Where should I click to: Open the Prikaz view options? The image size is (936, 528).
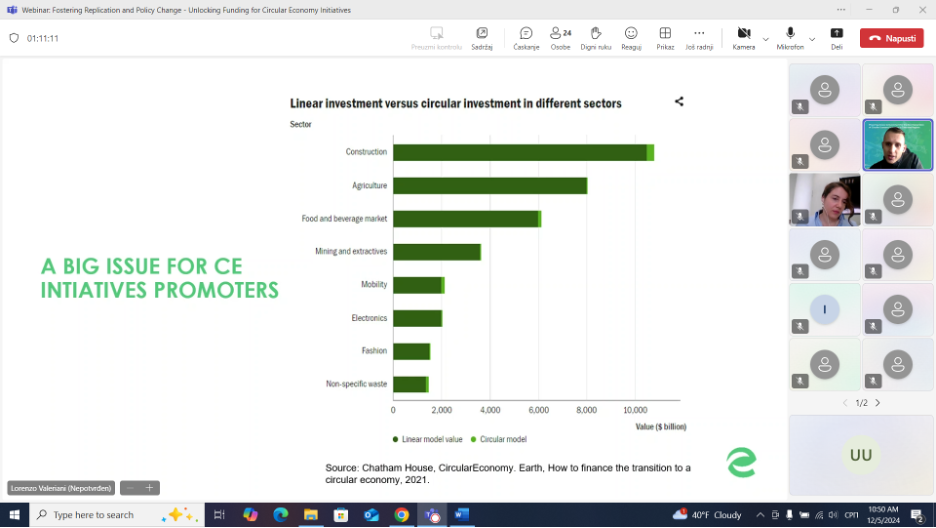tap(665, 37)
